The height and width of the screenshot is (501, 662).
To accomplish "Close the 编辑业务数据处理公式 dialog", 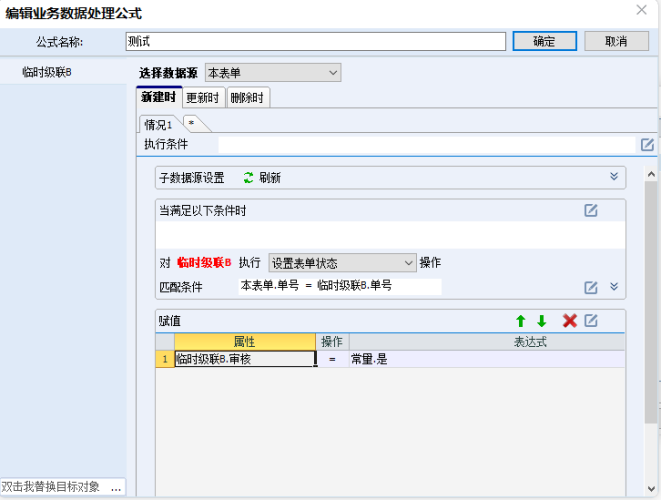I will coord(641,10).
